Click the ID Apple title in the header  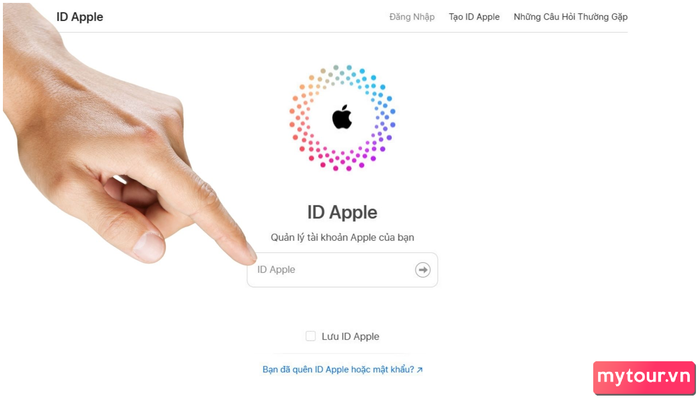(80, 17)
